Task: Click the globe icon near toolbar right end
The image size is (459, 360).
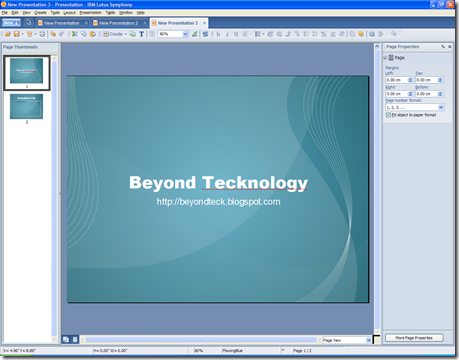Action: [x=372, y=34]
